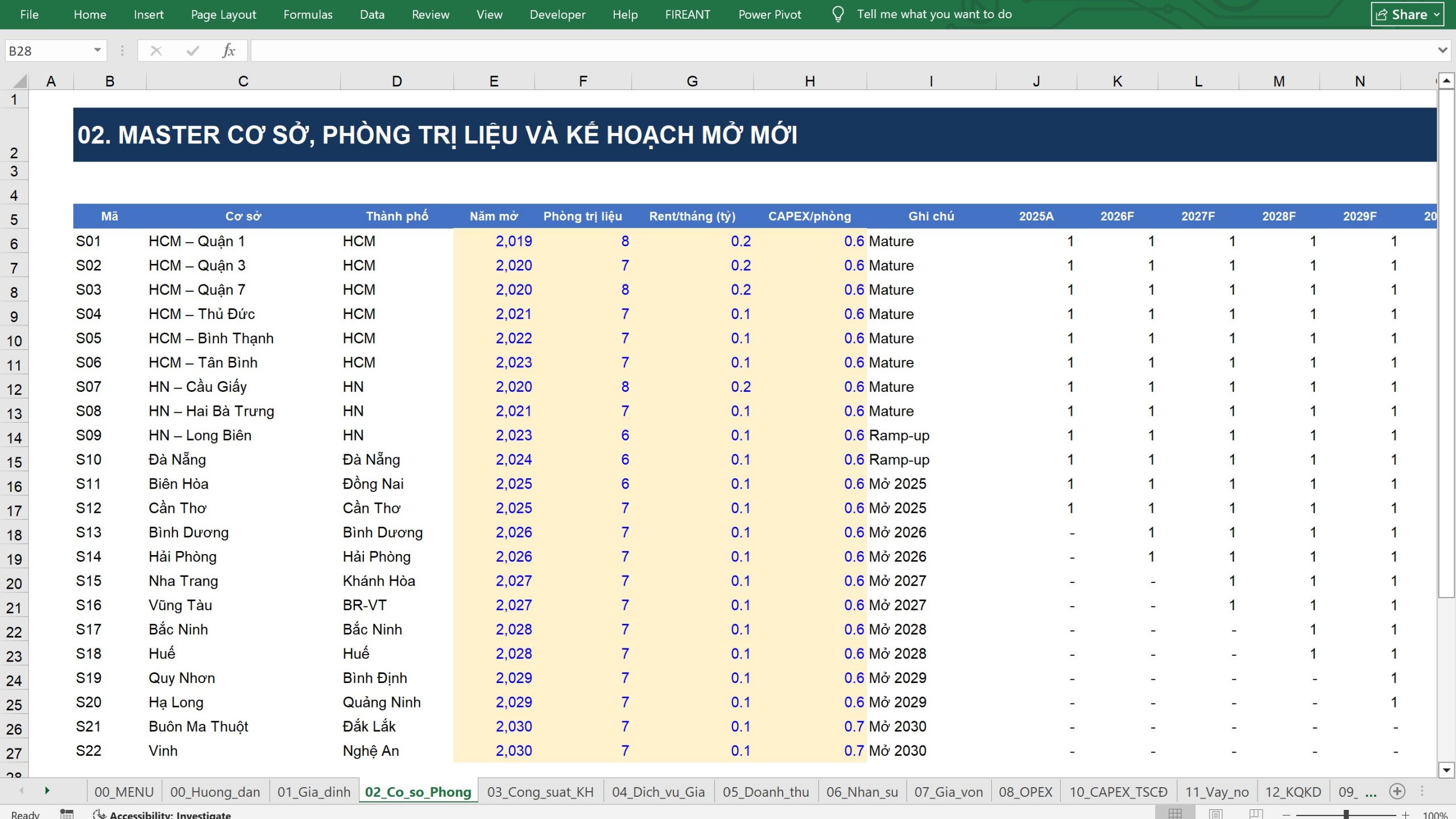Open the Name Box dropdown arrow
This screenshot has width=1456, height=819.
[x=97, y=51]
